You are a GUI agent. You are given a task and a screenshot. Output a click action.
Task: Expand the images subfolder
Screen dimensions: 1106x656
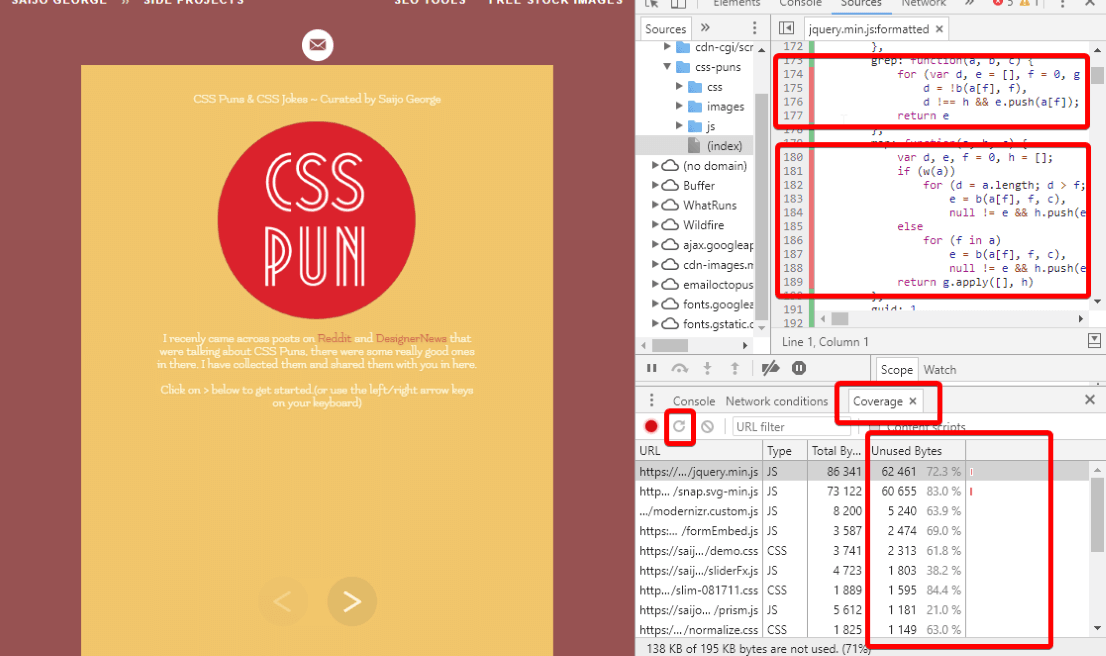679,106
